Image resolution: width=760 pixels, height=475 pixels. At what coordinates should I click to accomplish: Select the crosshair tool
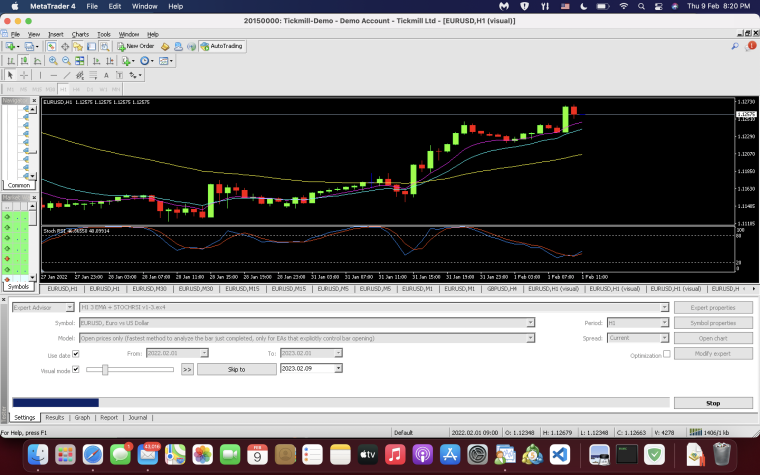point(23,75)
